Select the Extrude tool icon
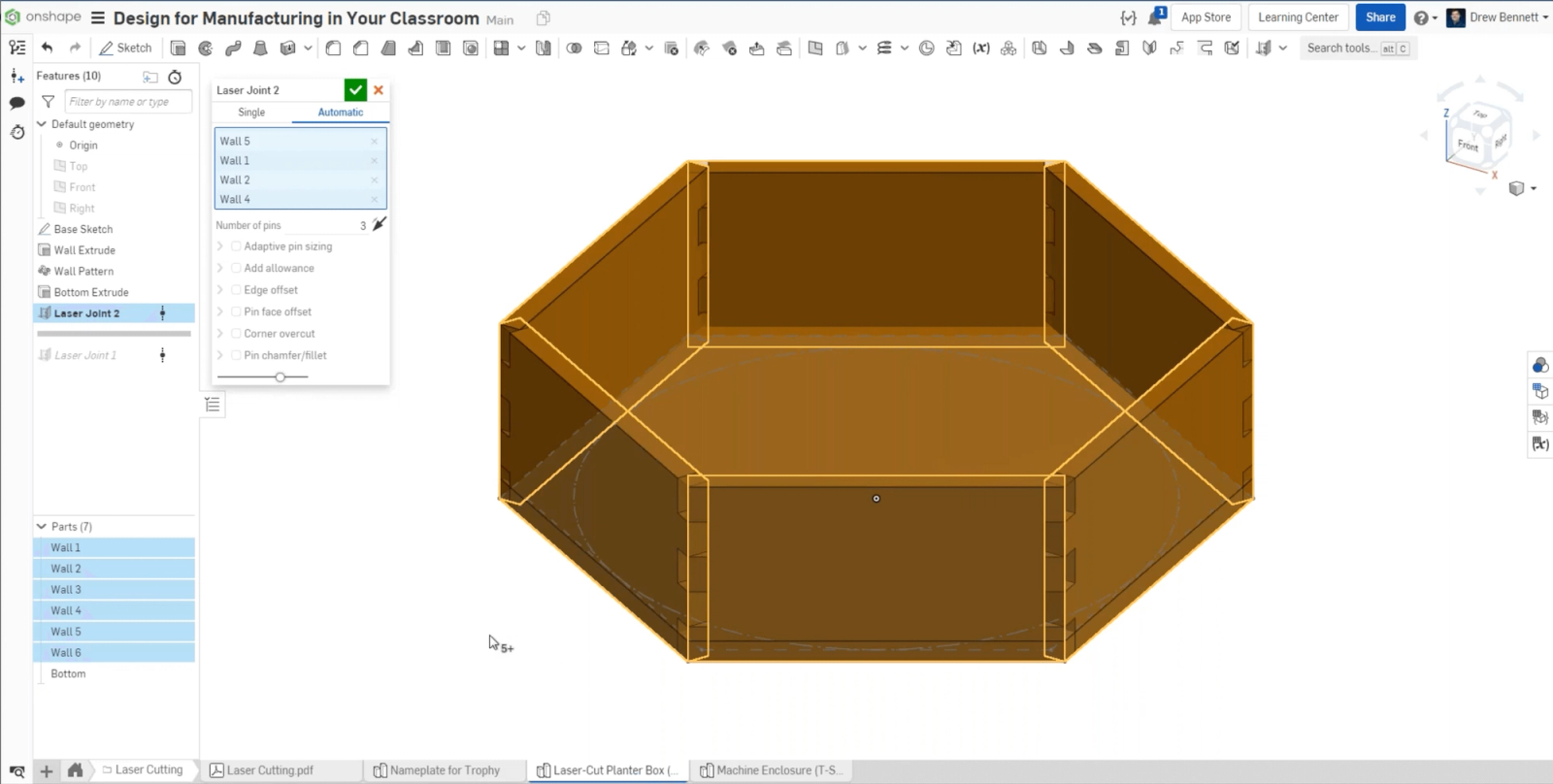The image size is (1553, 784). 178,48
